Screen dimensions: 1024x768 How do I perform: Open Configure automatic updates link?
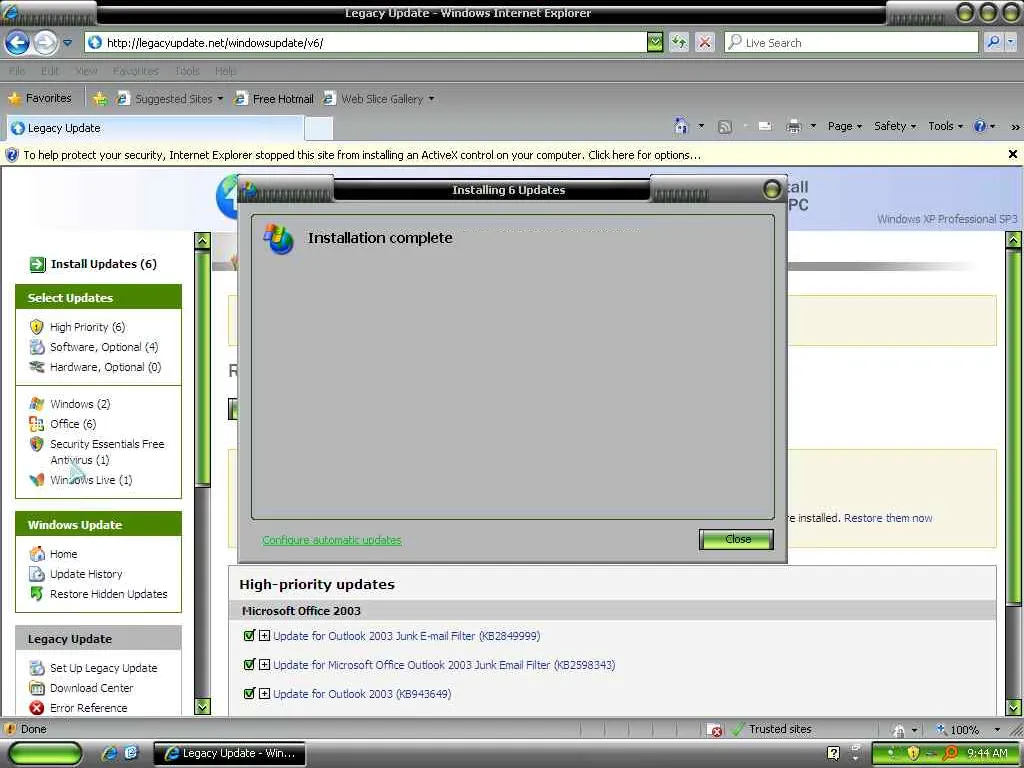click(x=332, y=540)
